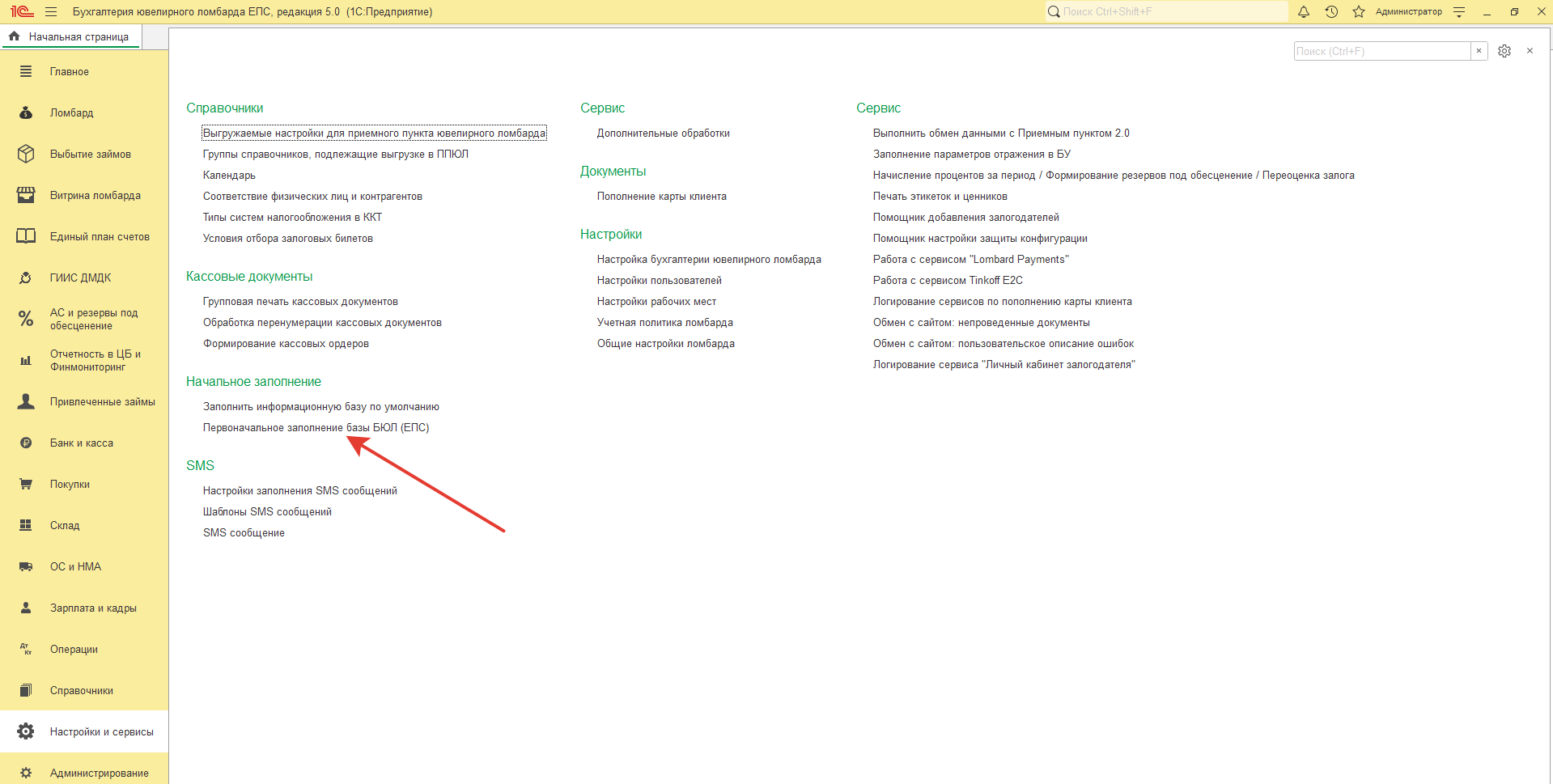Open the Ломбард section label
1553x784 pixels.
pyautogui.click(x=72, y=113)
